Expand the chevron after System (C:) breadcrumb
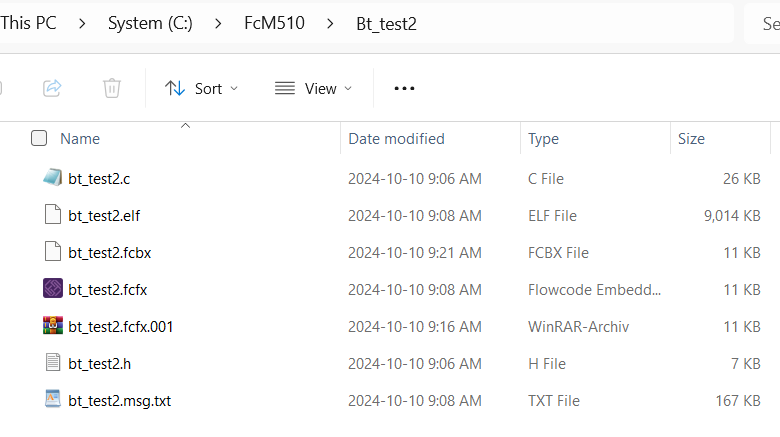 click(218, 23)
